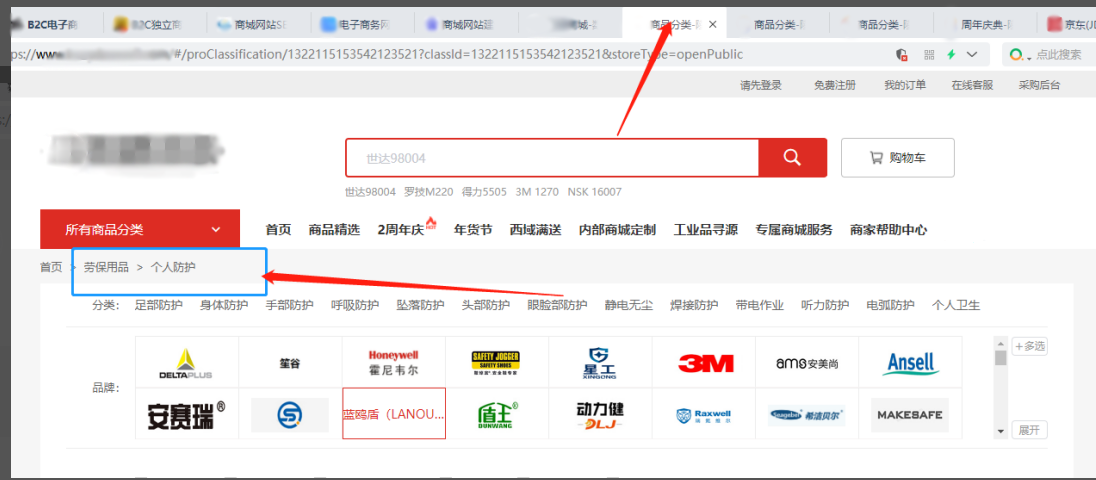The image size is (1096, 480).
Task: Expand the brand list with 展开
Action: 1029,430
